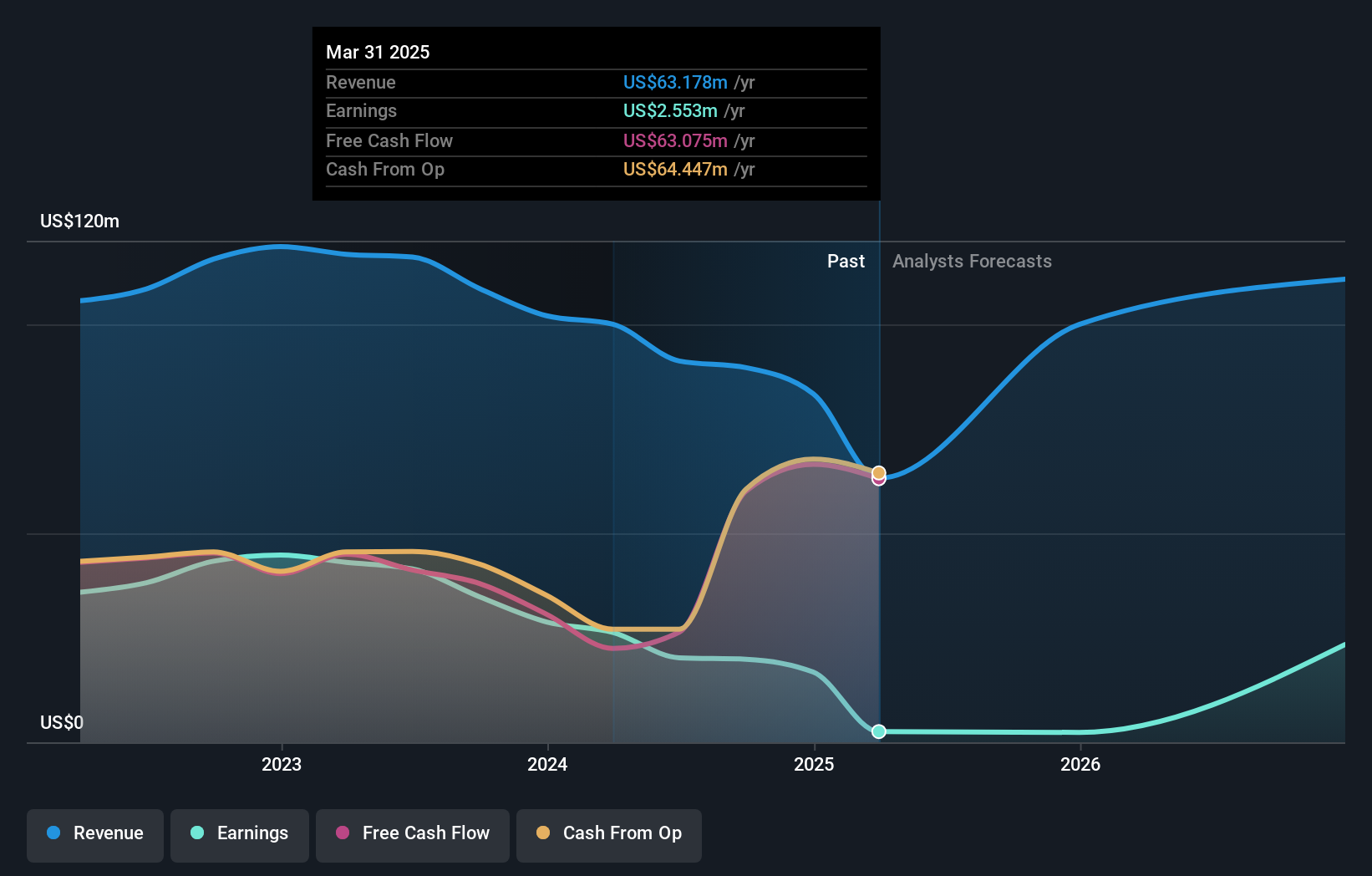Viewport: 1372px width, 876px height.
Task: Select the teal Earnings data point marker
Action: [879, 731]
